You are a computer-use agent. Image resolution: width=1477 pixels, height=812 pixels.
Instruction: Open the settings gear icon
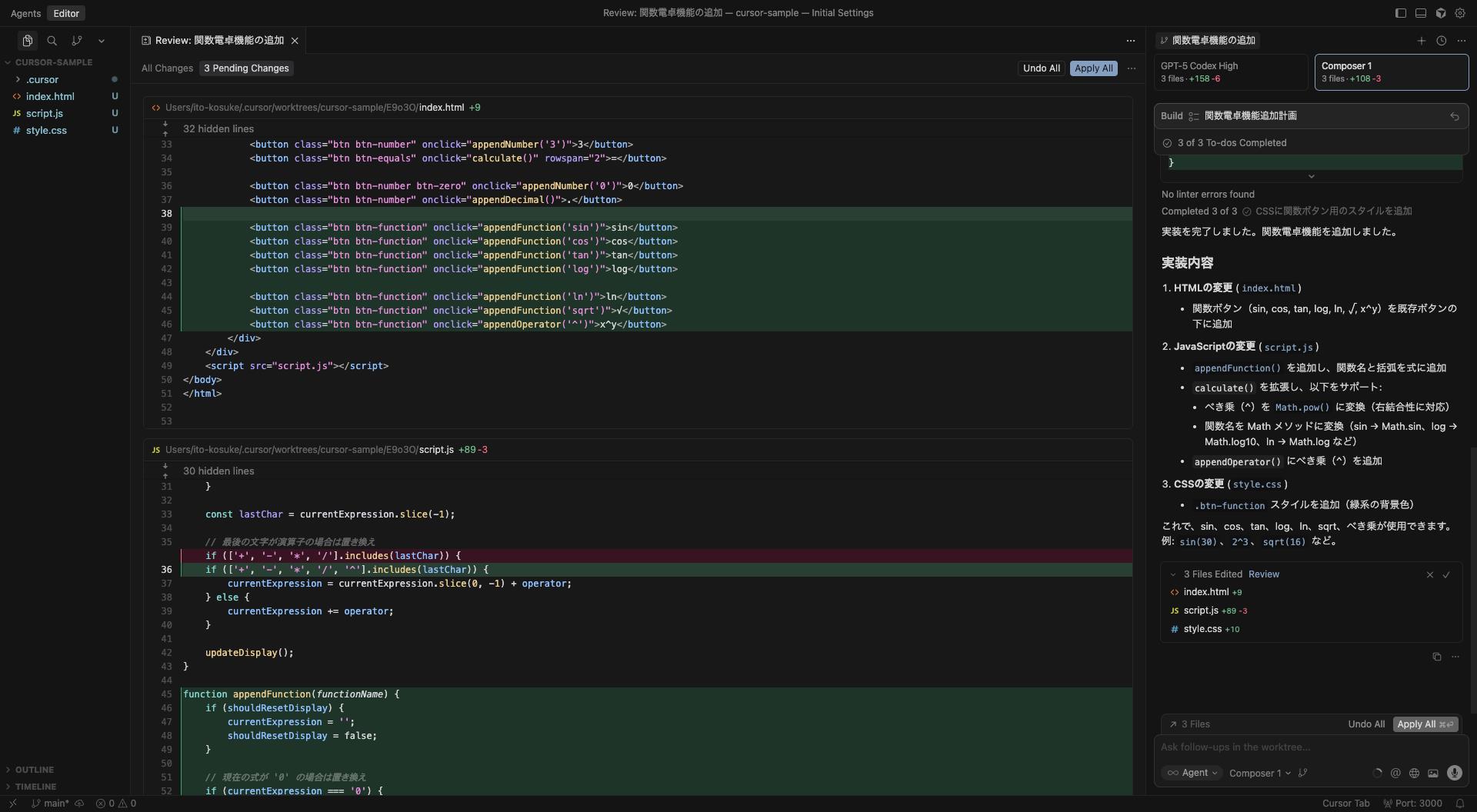click(x=1460, y=13)
